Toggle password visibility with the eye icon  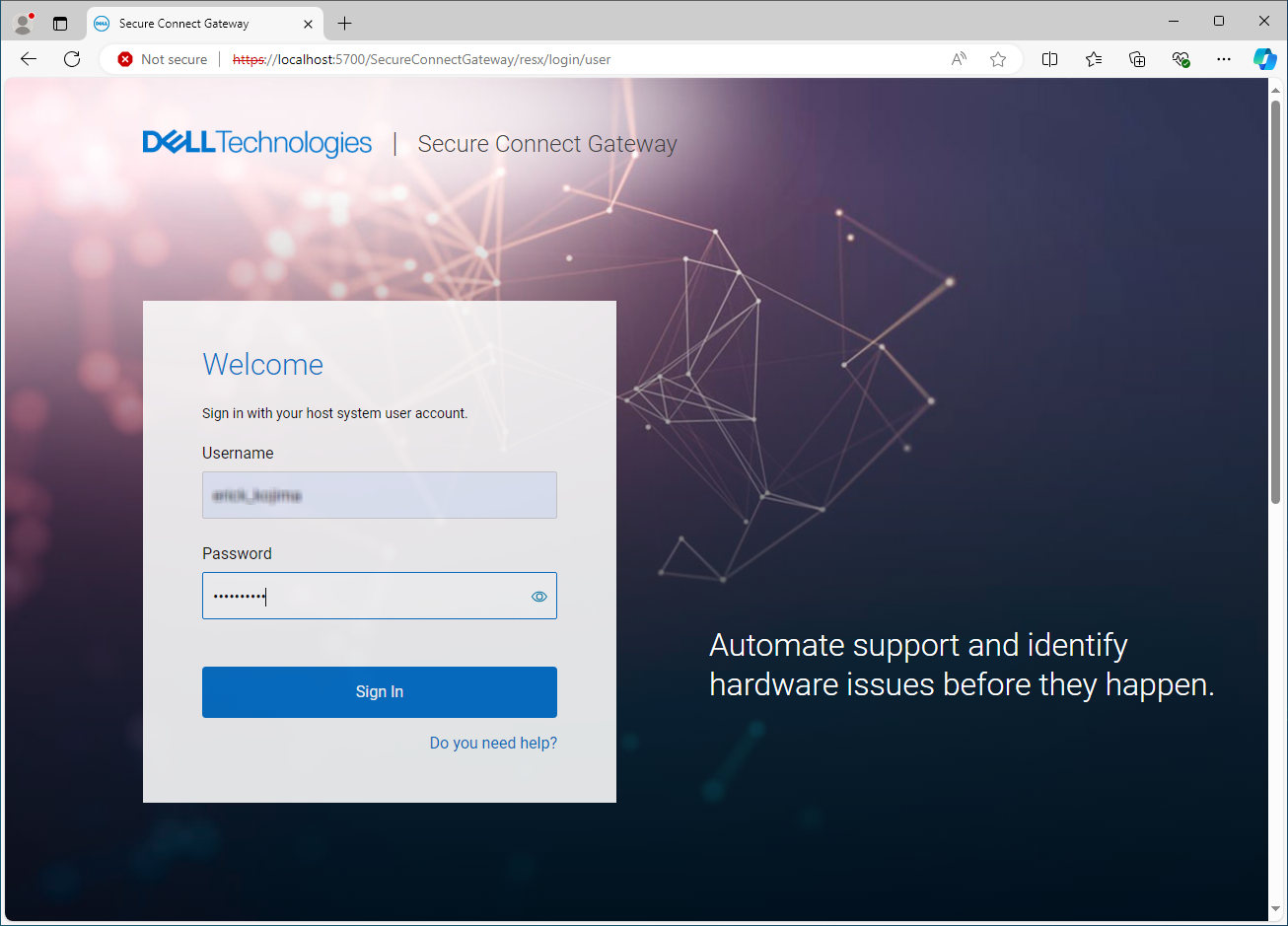tap(539, 596)
